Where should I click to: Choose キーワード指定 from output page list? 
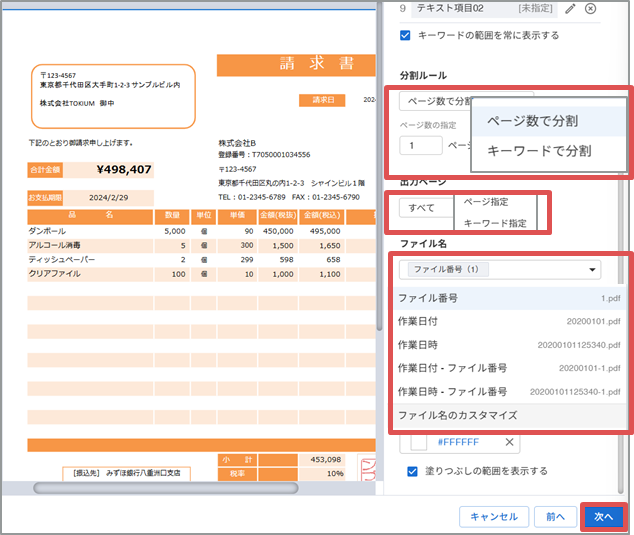(x=495, y=224)
